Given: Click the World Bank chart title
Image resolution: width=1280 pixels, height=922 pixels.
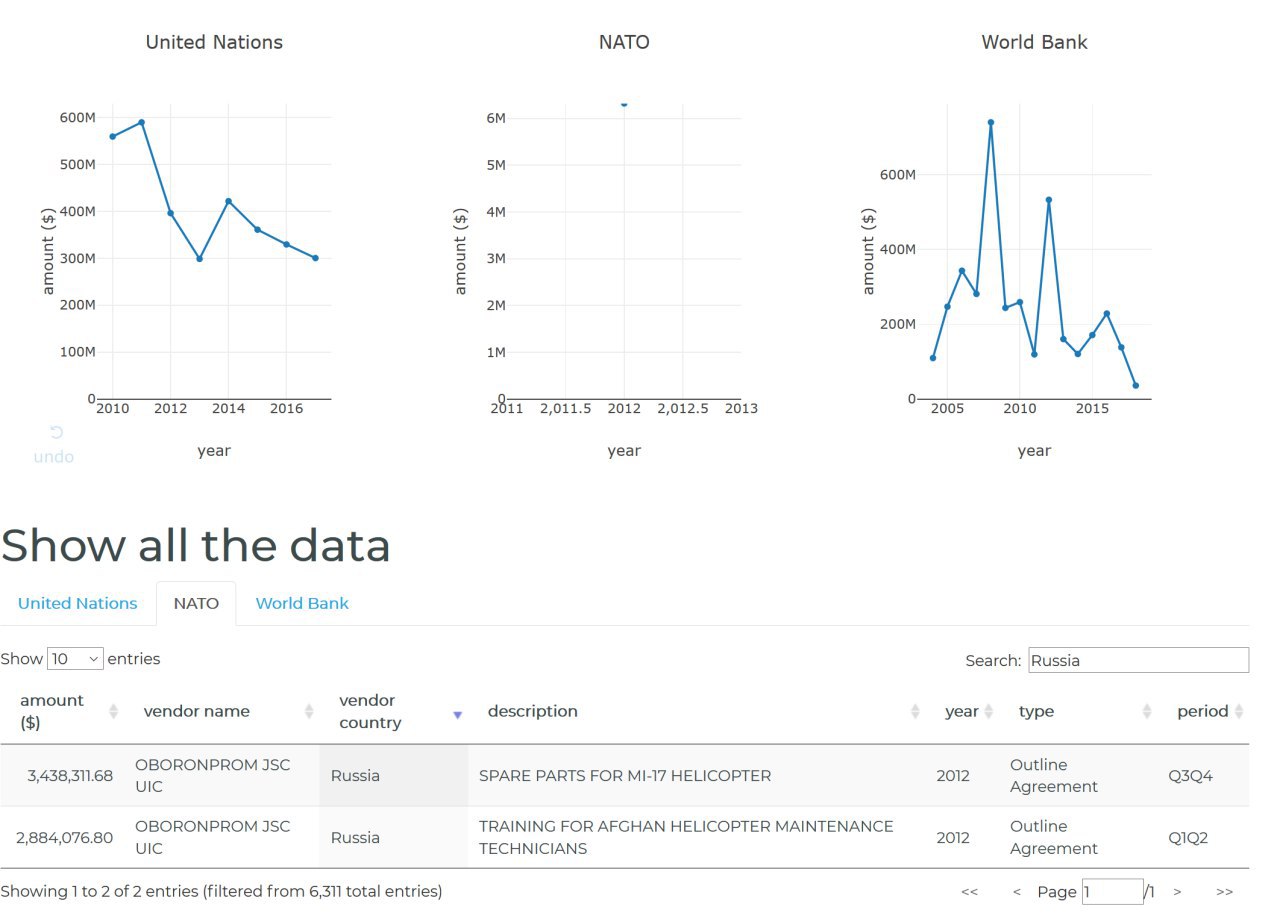Looking at the screenshot, I should [1034, 42].
